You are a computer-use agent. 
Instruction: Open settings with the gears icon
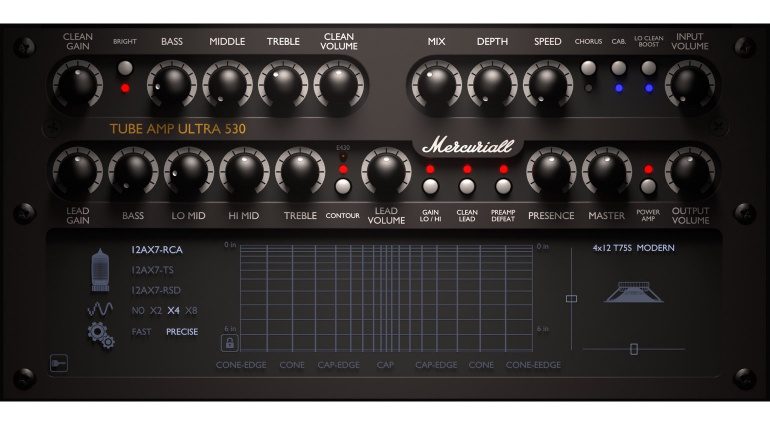point(101,336)
